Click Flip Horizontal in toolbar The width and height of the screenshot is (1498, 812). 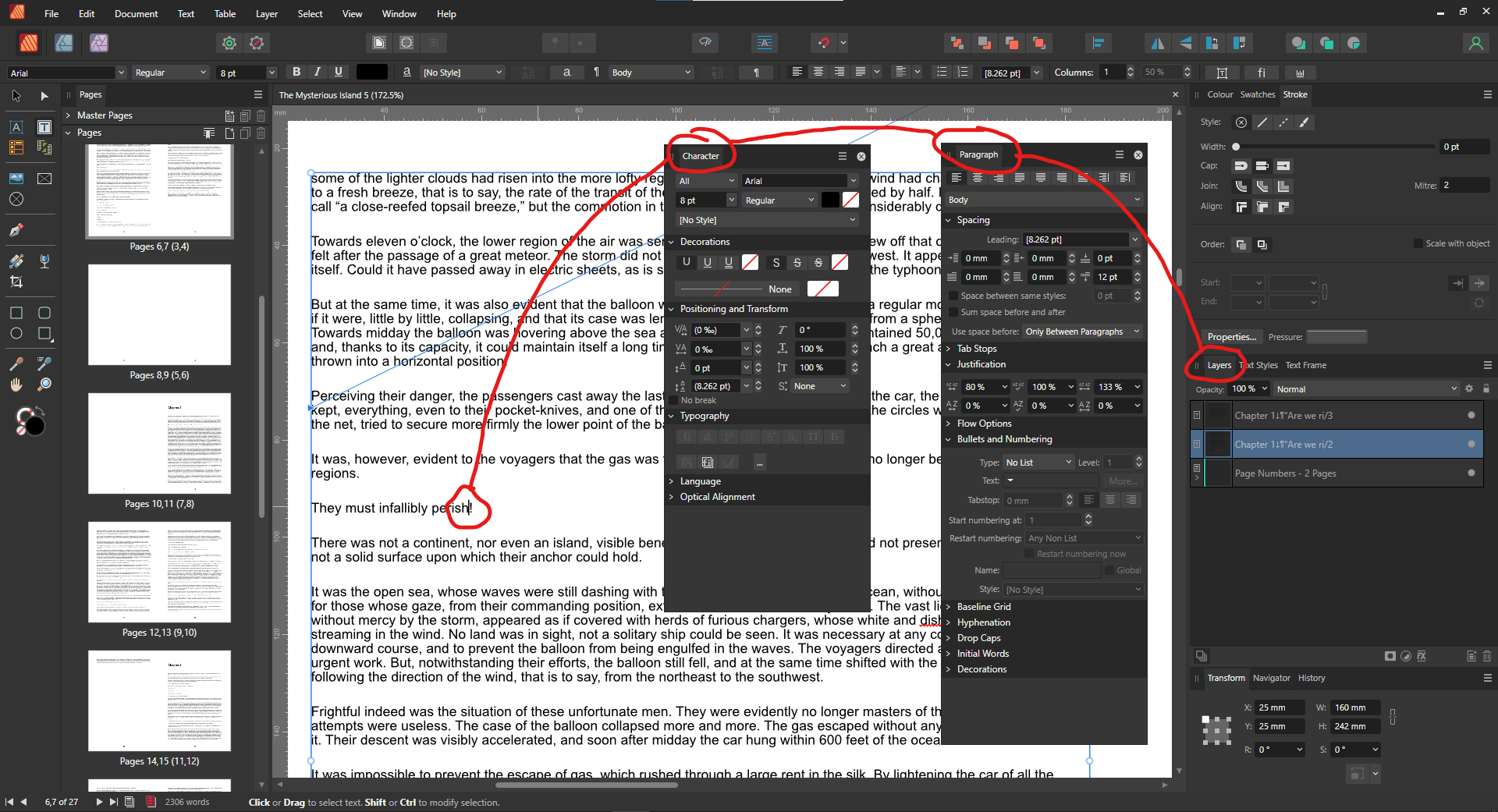pos(1158,43)
